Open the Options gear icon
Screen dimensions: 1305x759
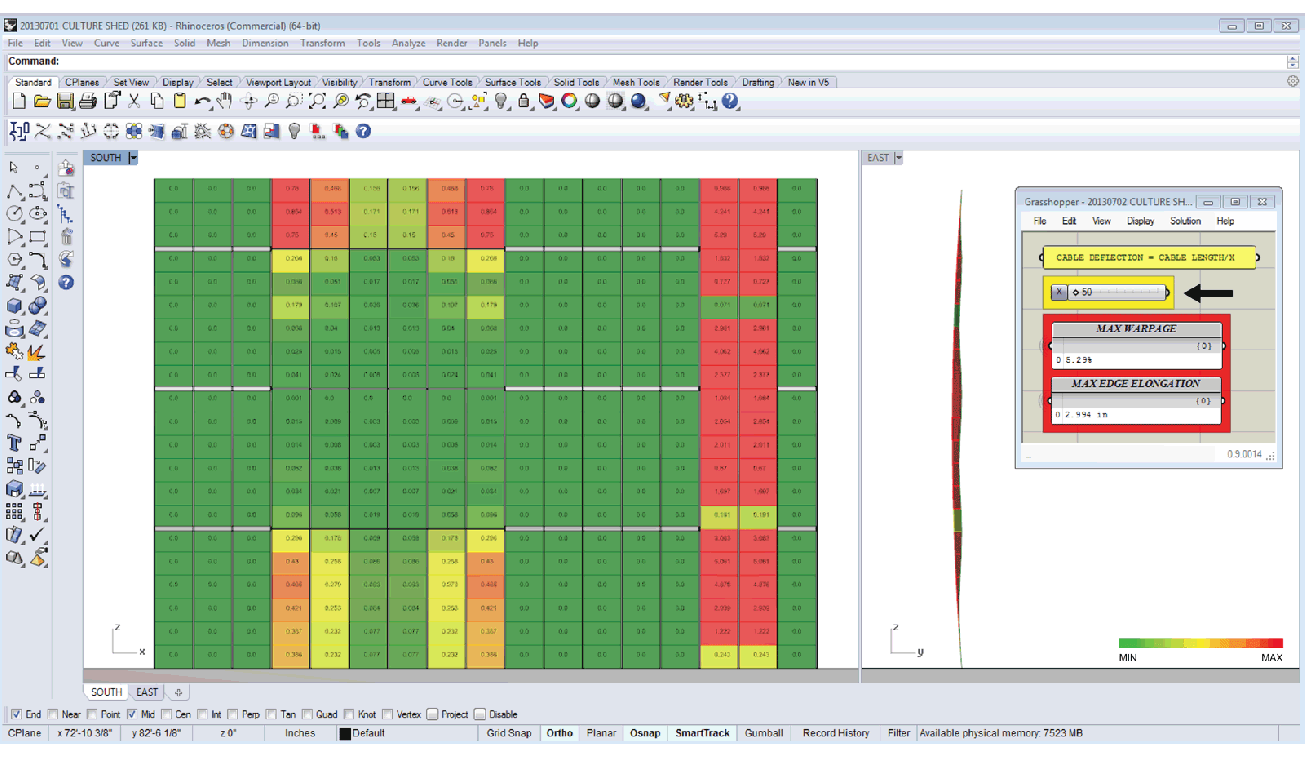click(x=684, y=101)
